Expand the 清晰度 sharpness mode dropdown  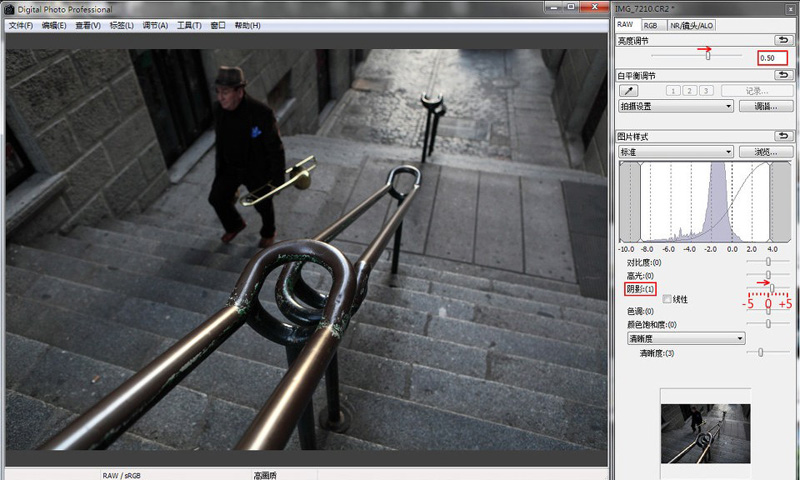coord(686,338)
